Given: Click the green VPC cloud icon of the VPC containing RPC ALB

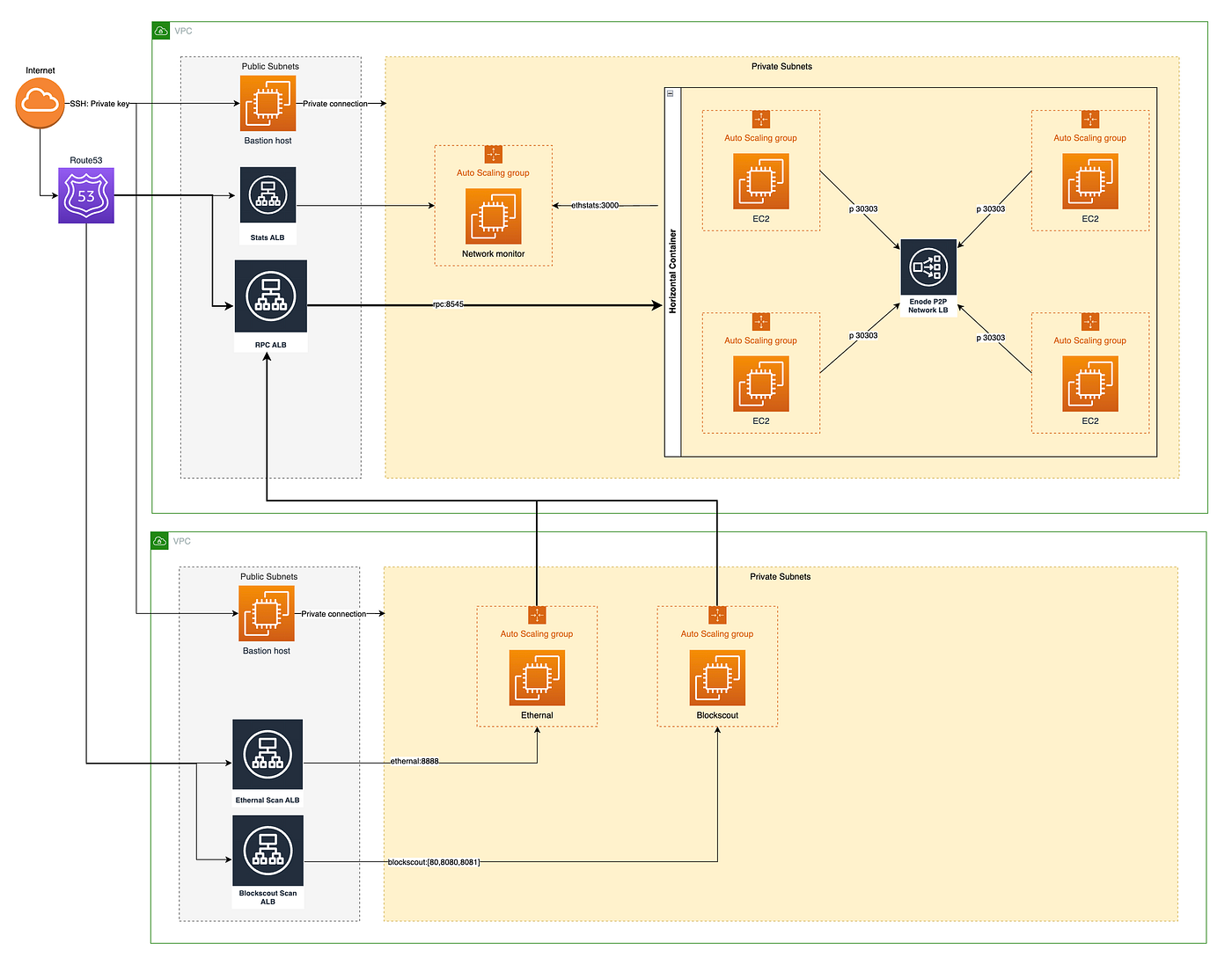Looking at the screenshot, I should [161, 31].
